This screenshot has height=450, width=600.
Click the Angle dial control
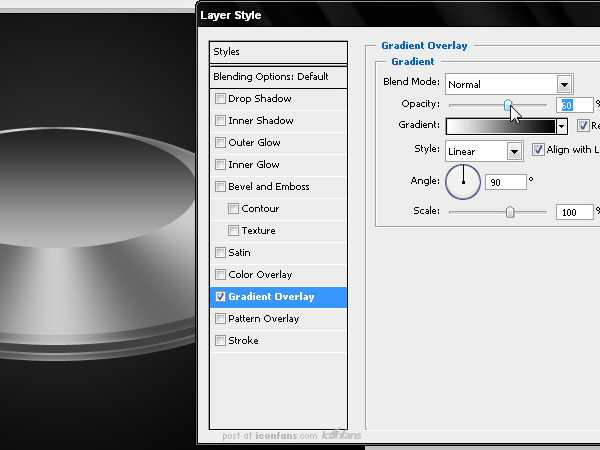[463, 182]
